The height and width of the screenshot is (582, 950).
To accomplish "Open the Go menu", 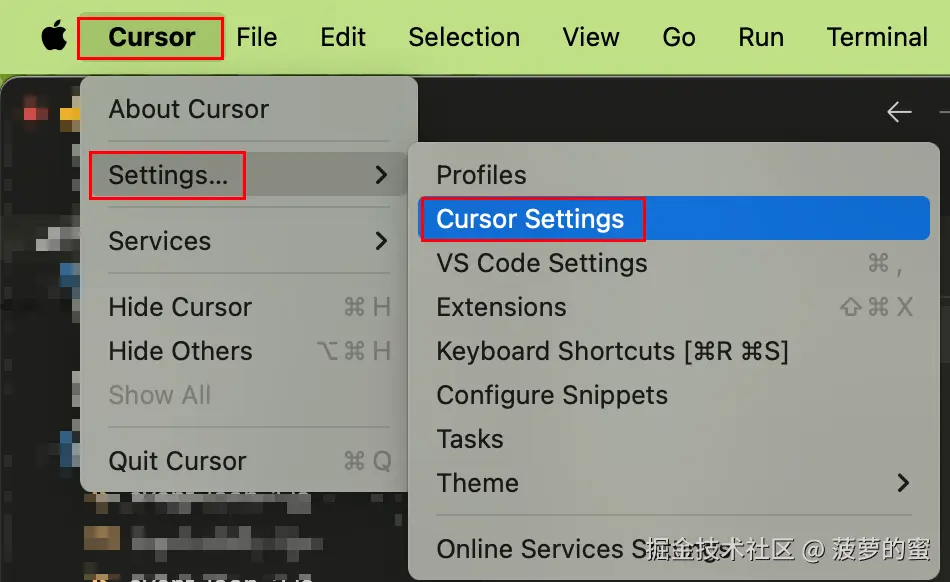I will pyautogui.click(x=679, y=37).
